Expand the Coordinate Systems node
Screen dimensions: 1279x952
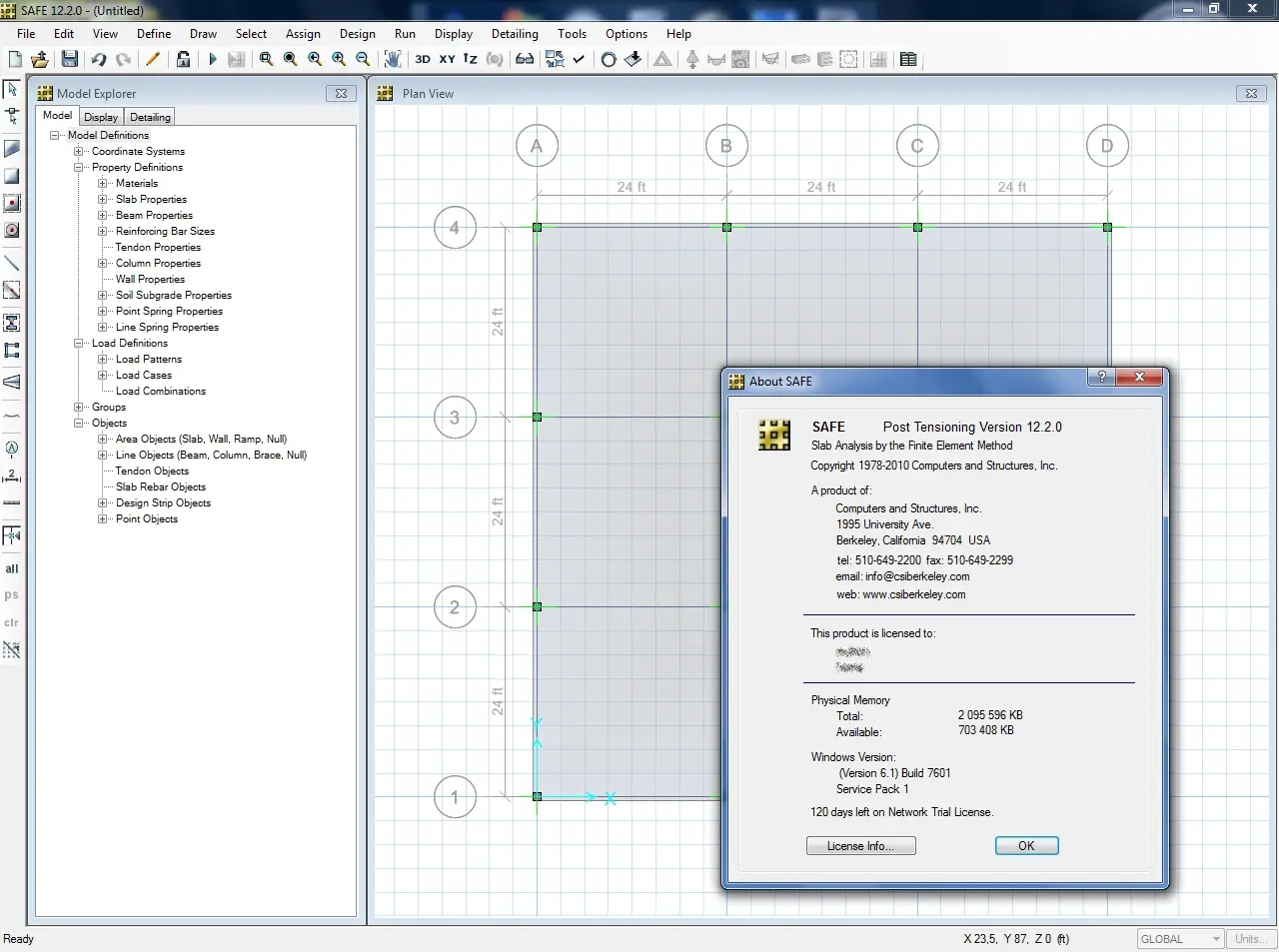click(x=79, y=151)
